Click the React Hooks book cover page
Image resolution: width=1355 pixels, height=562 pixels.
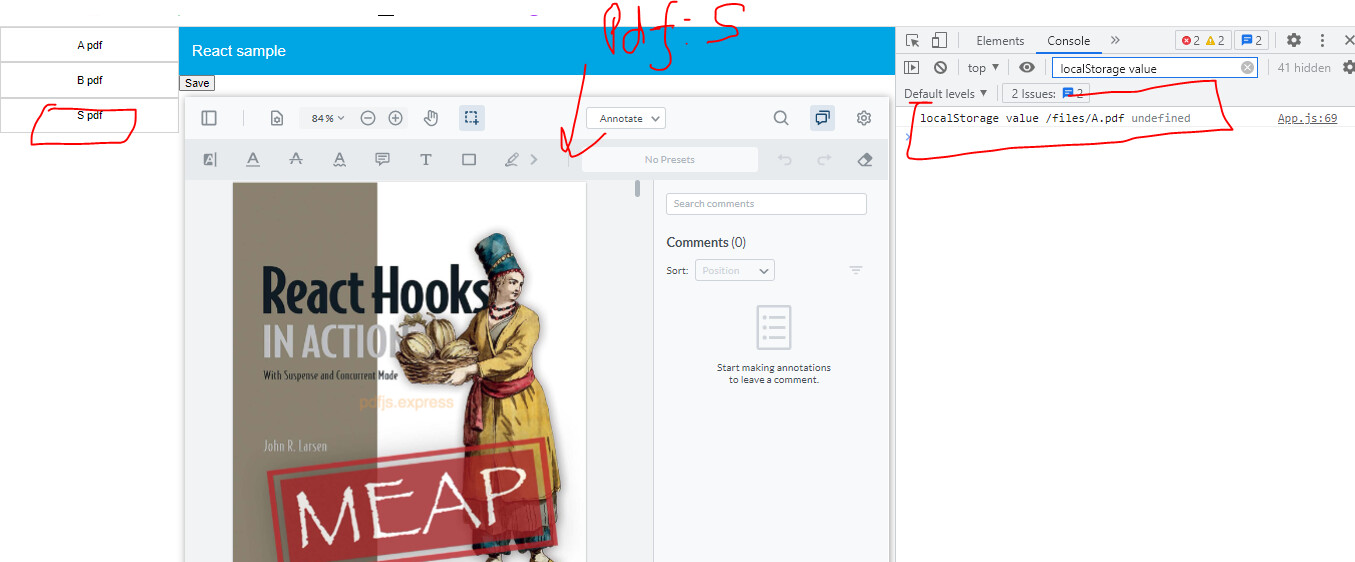point(409,371)
